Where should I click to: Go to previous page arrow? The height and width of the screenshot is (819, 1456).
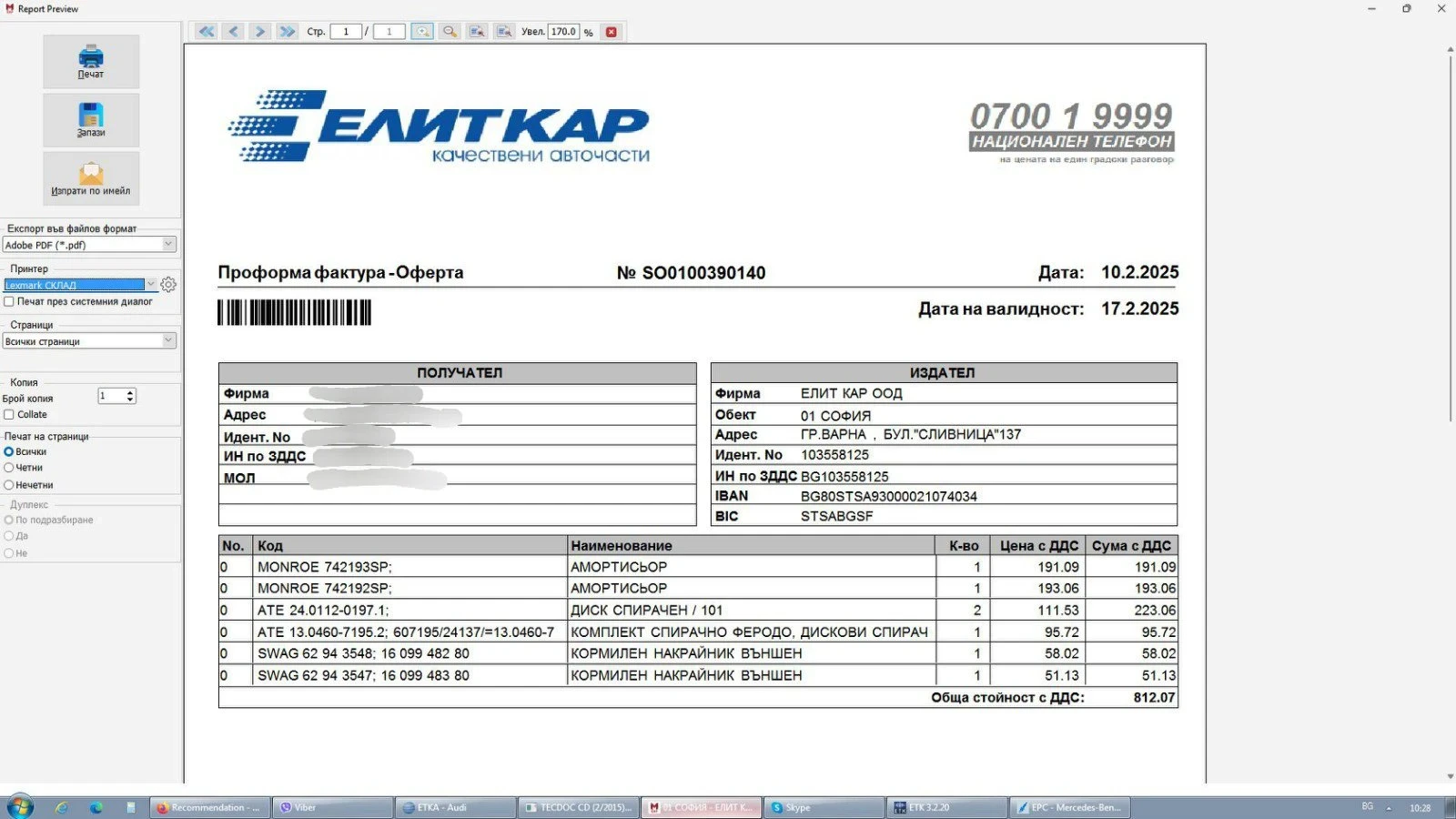click(x=234, y=32)
